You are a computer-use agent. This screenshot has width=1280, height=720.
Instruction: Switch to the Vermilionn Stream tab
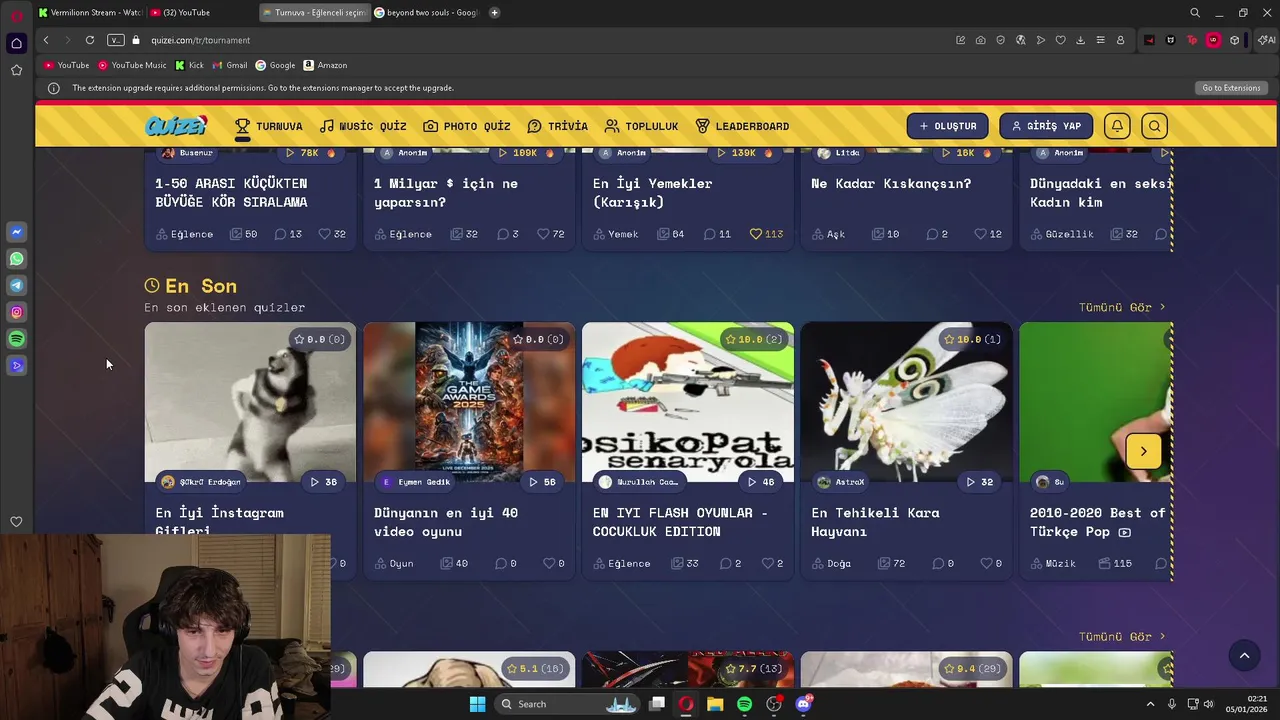tap(90, 13)
